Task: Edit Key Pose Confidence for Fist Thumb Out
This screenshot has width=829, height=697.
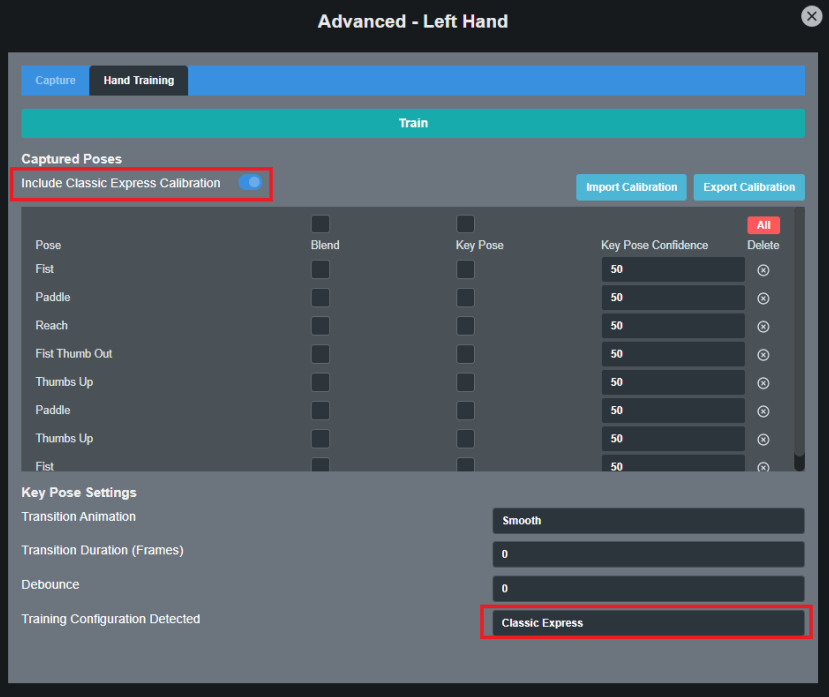Action: click(x=673, y=354)
